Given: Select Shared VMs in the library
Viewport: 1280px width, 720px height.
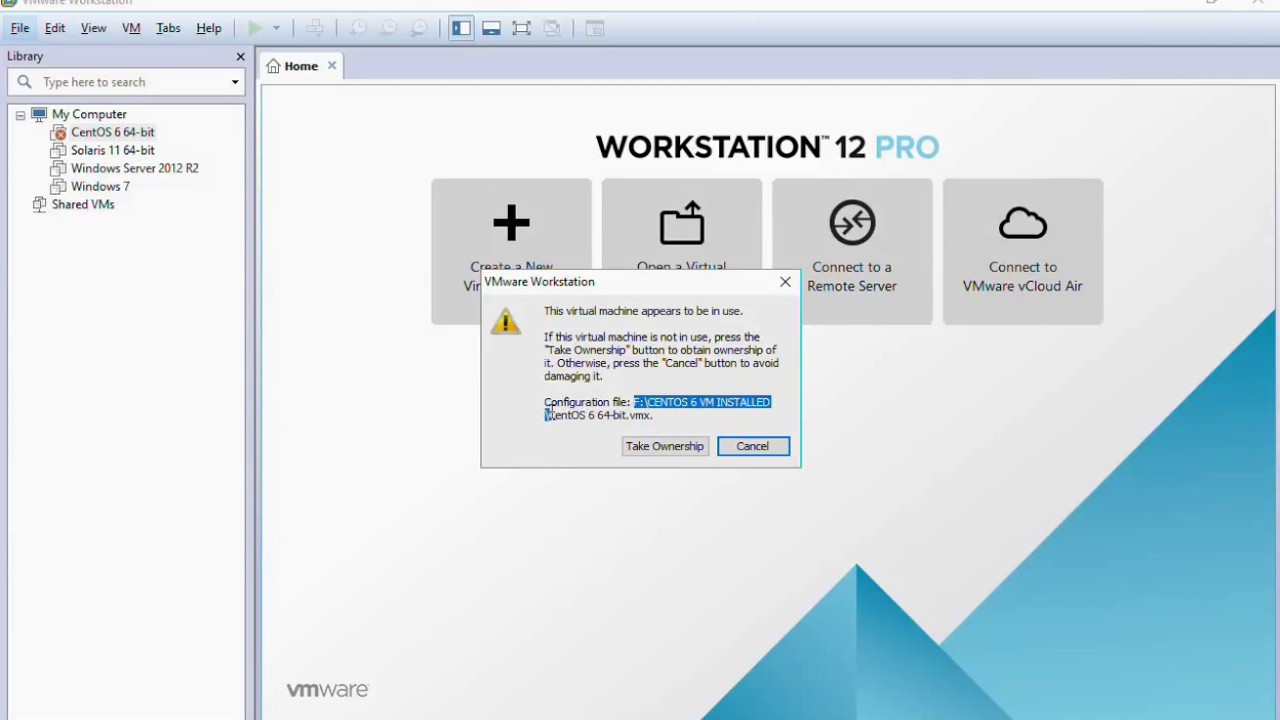Looking at the screenshot, I should pos(83,204).
